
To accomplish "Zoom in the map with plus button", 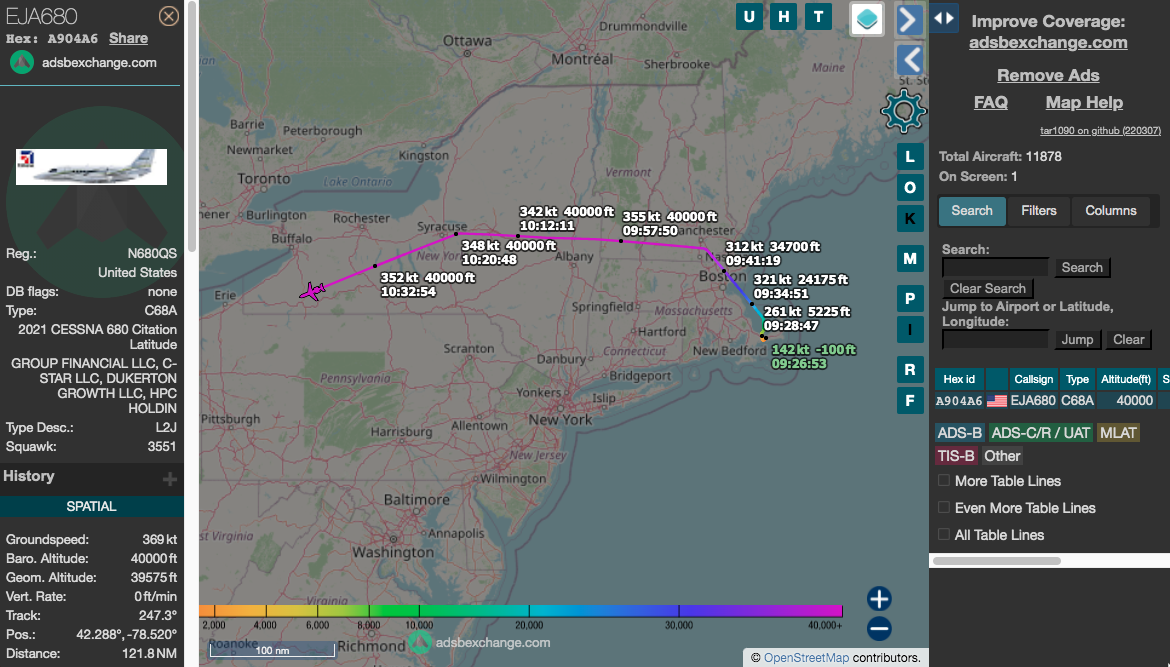I will click(x=879, y=598).
